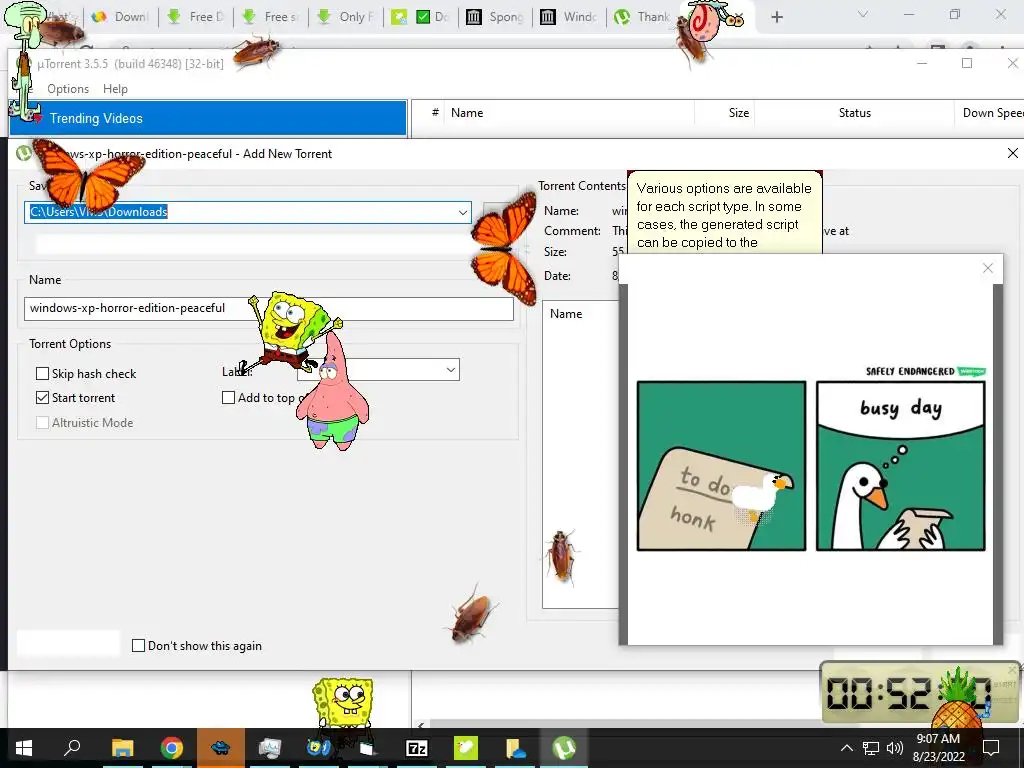This screenshot has height=768, width=1024.
Task: Check Don't show this again
Action: (138, 646)
